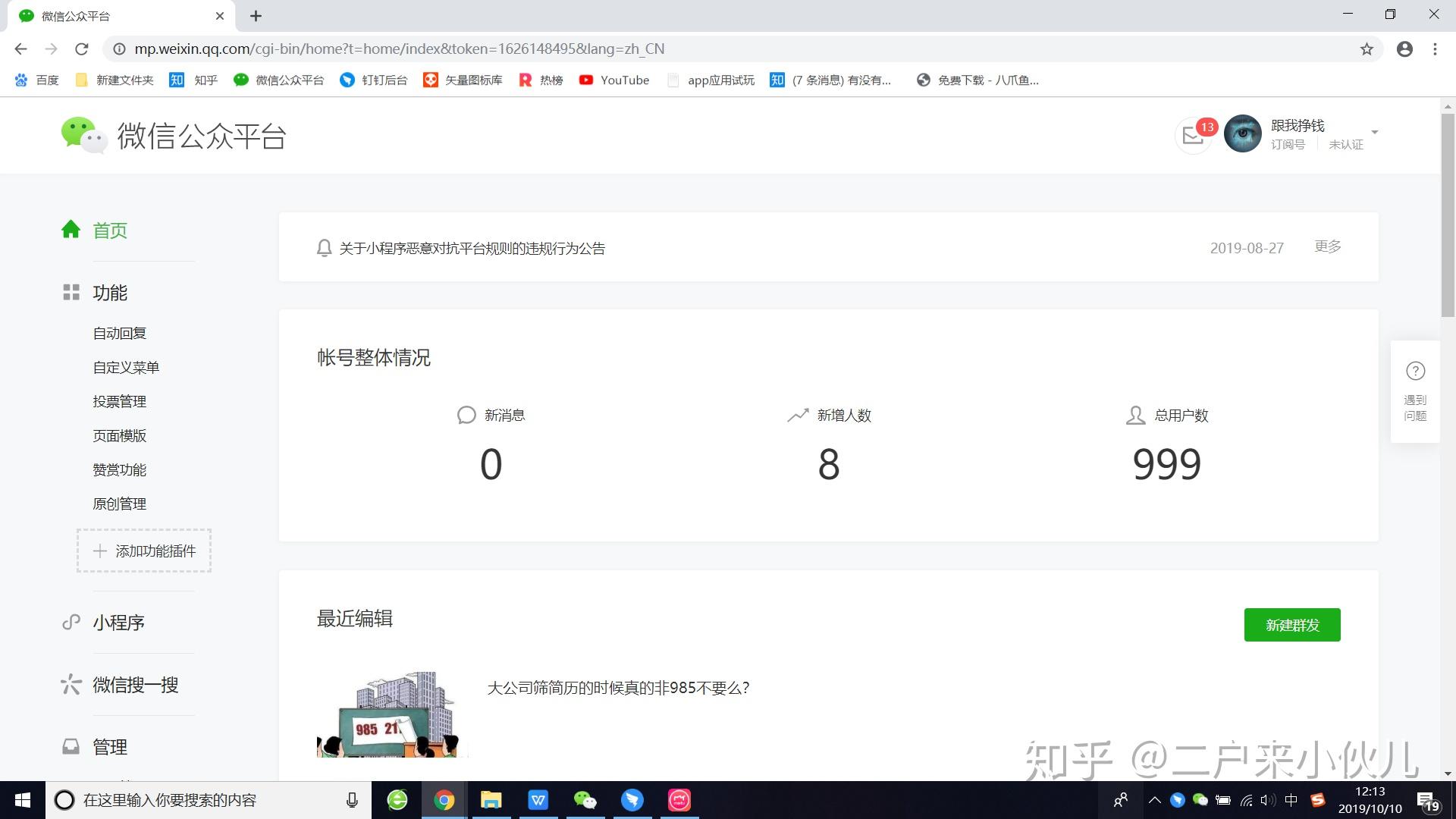This screenshot has height=819, width=1456.
Task: Open the 矢量图标库 bookmark
Action: [463, 80]
